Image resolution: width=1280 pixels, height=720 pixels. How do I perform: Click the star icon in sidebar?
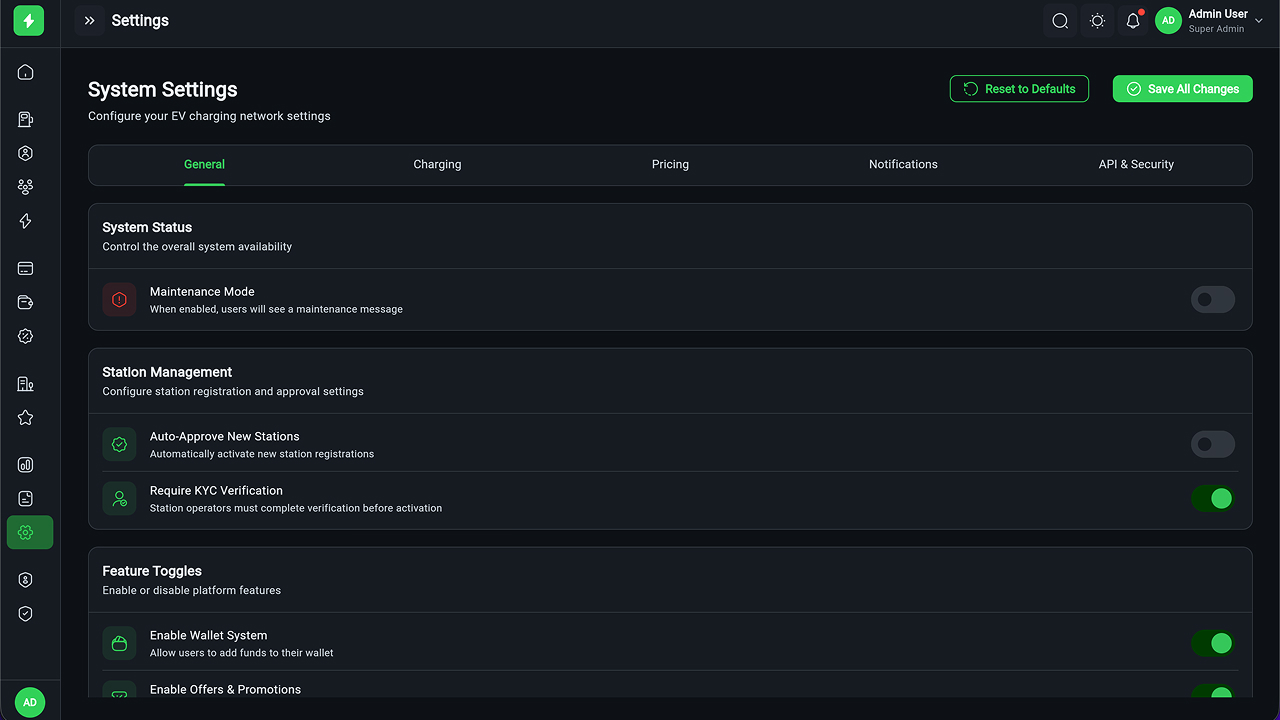[26, 418]
